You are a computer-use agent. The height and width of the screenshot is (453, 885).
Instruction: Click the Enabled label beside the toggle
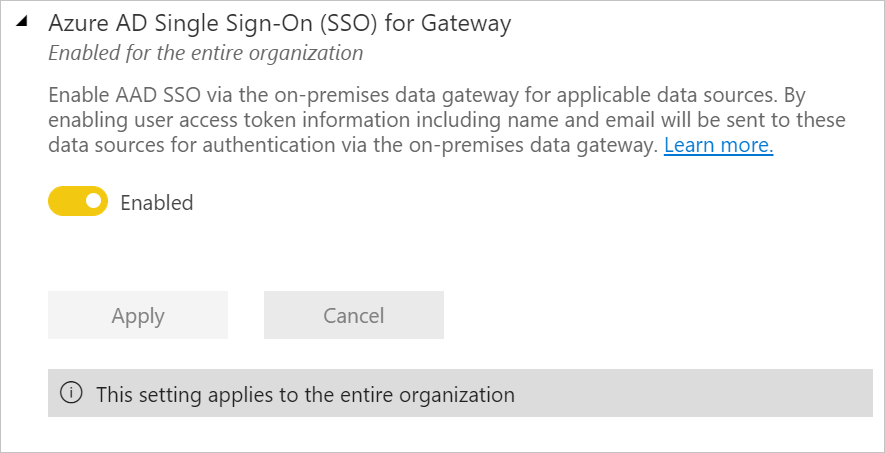click(156, 202)
